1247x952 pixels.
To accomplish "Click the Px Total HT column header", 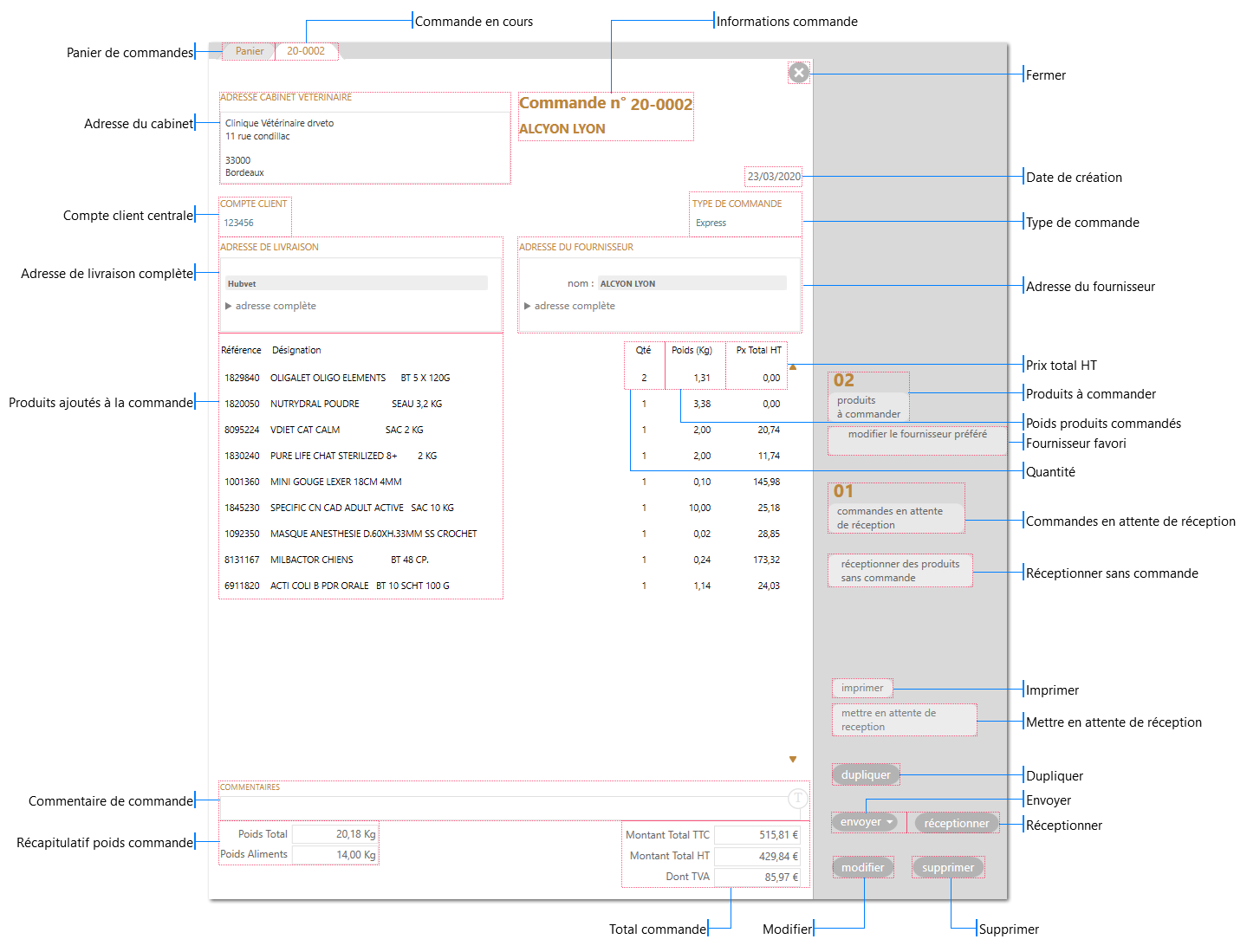I will pyautogui.click(x=759, y=350).
